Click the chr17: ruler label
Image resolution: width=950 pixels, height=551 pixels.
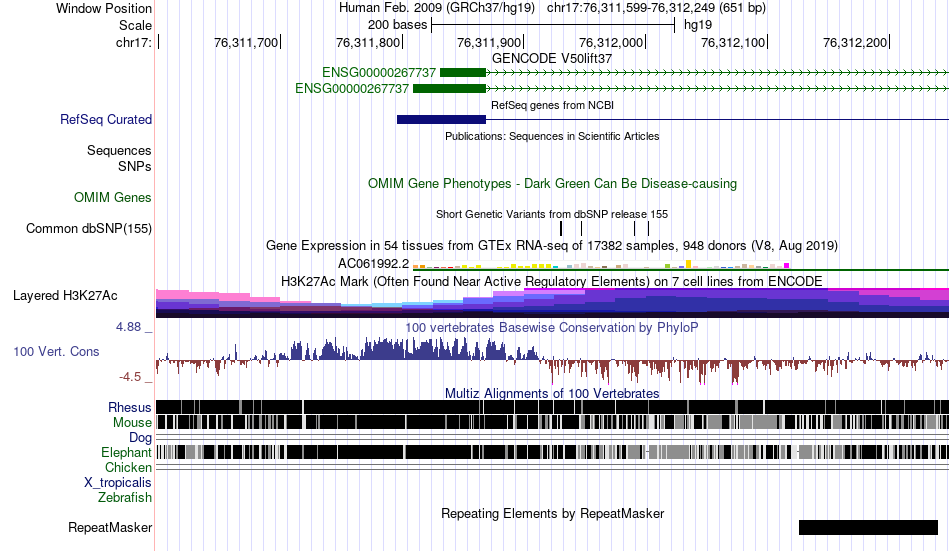point(134,42)
